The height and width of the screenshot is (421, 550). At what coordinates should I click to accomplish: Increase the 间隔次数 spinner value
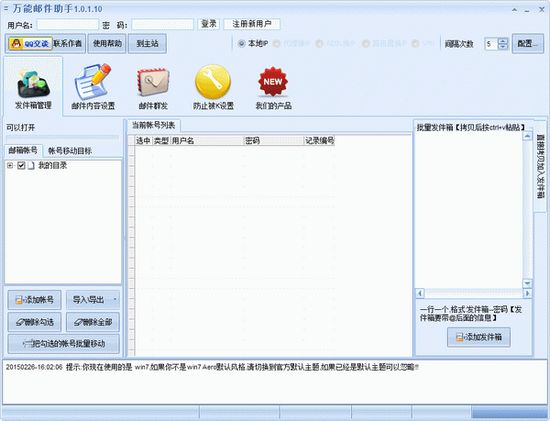(x=503, y=41)
